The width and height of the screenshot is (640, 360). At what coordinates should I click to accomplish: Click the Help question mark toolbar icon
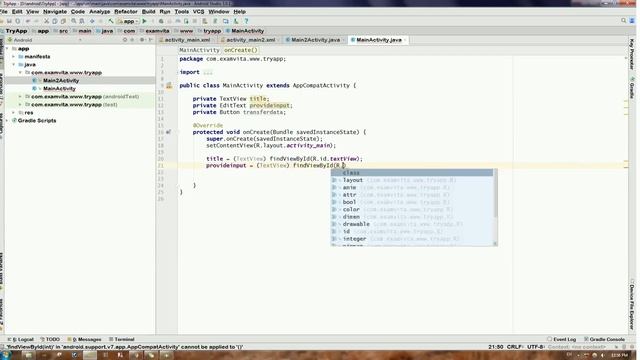(246, 21)
